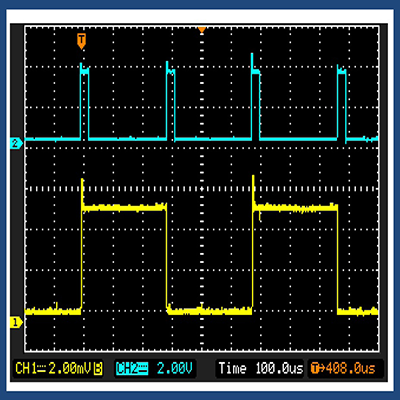Click the Time 100.0us timebase readout

261,368
